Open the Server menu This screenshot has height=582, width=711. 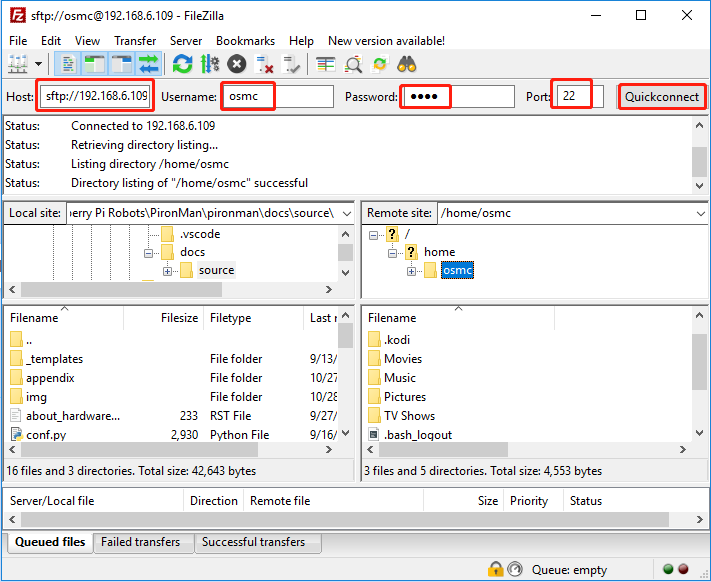click(x=186, y=41)
